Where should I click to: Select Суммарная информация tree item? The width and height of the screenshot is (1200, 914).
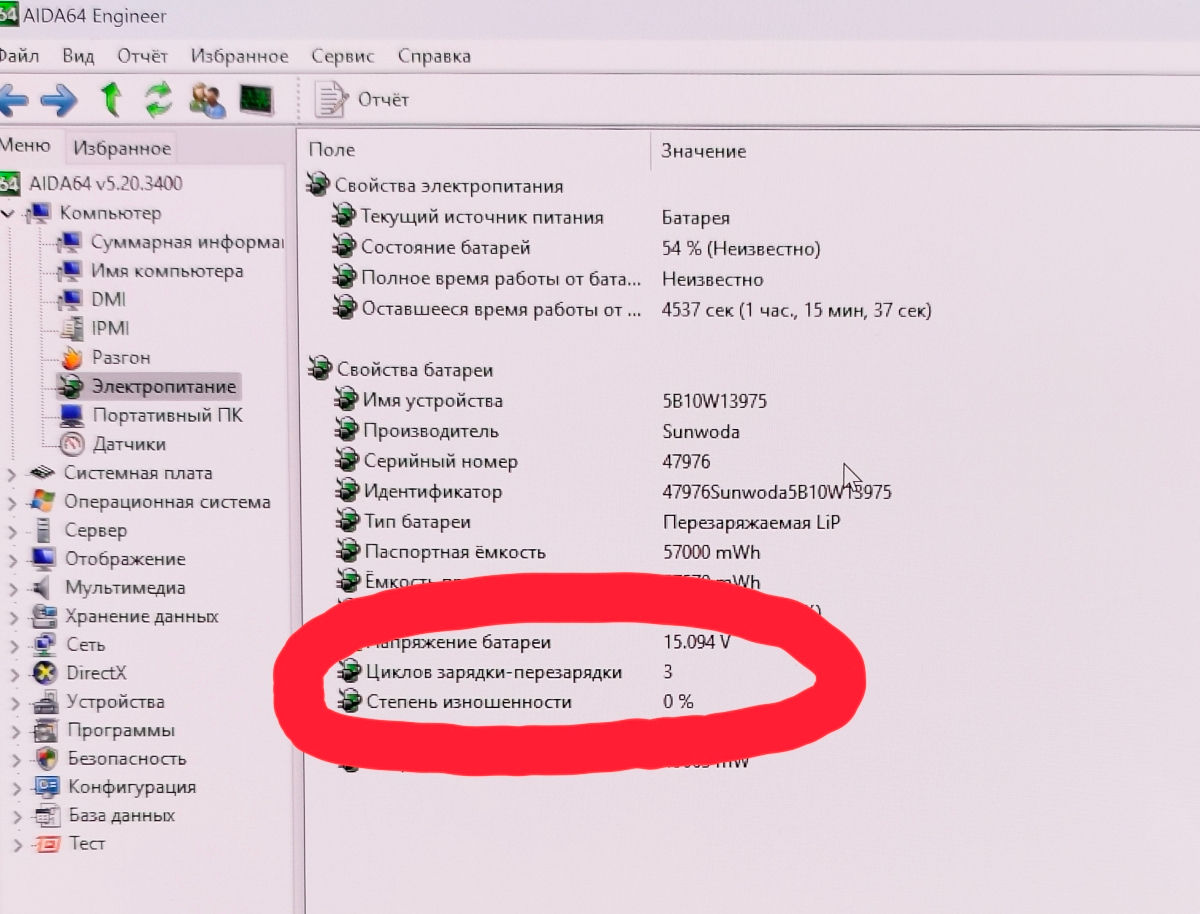(x=187, y=242)
